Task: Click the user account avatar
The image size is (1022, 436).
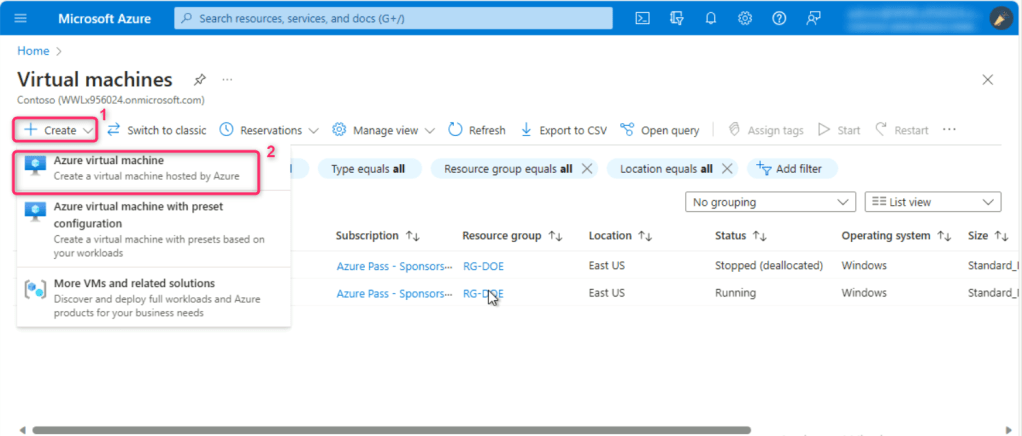Action: click(x=1000, y=19)
